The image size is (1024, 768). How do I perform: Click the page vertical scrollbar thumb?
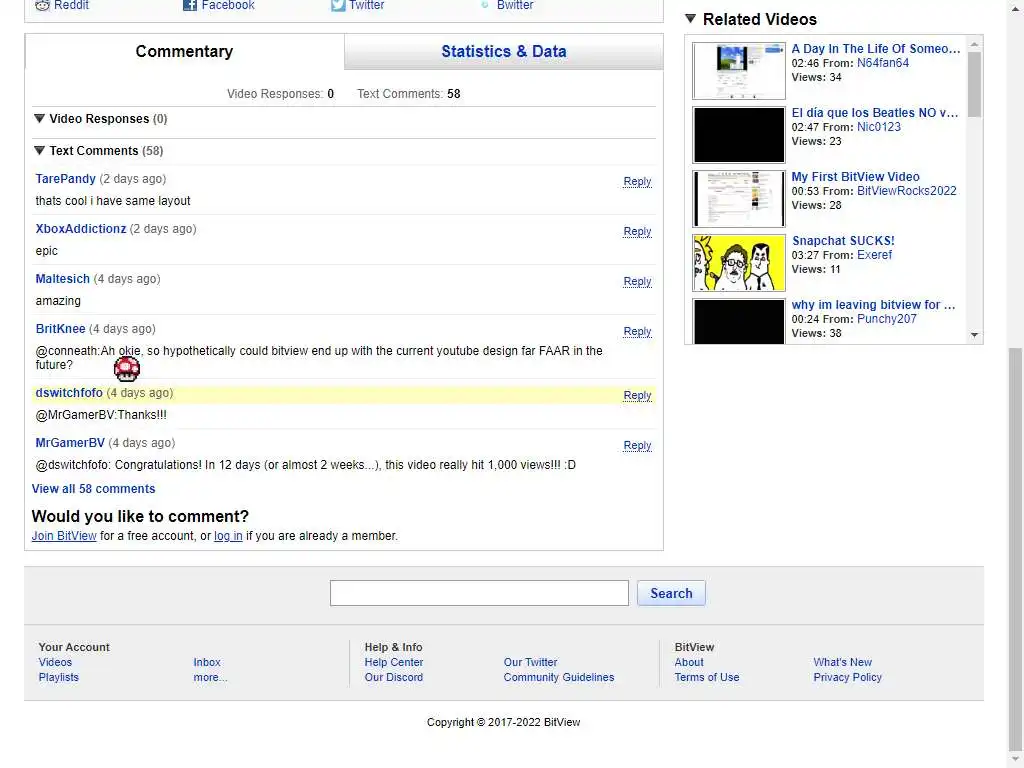pyautogui.click(x=1015, y=549)
